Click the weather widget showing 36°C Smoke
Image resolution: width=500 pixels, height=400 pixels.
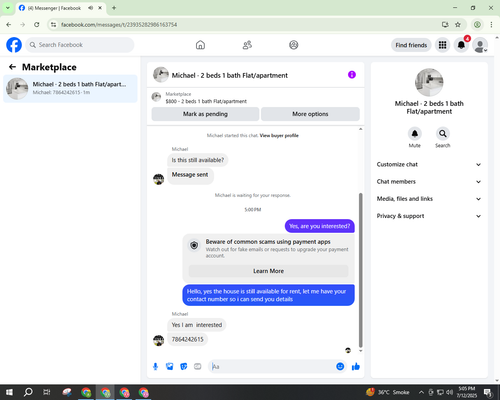click(x=388, y=392)
